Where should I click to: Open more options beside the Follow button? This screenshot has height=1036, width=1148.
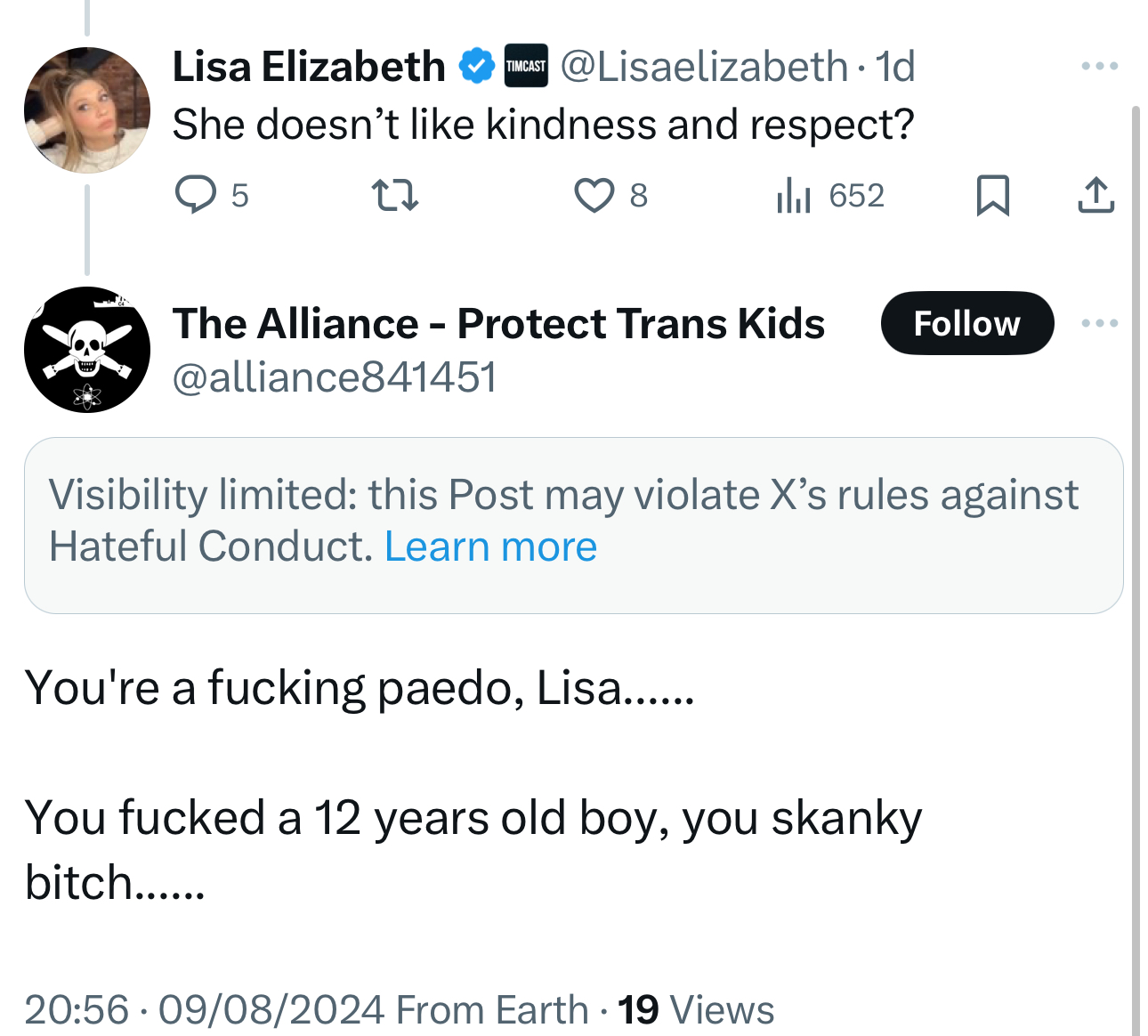1099,323
